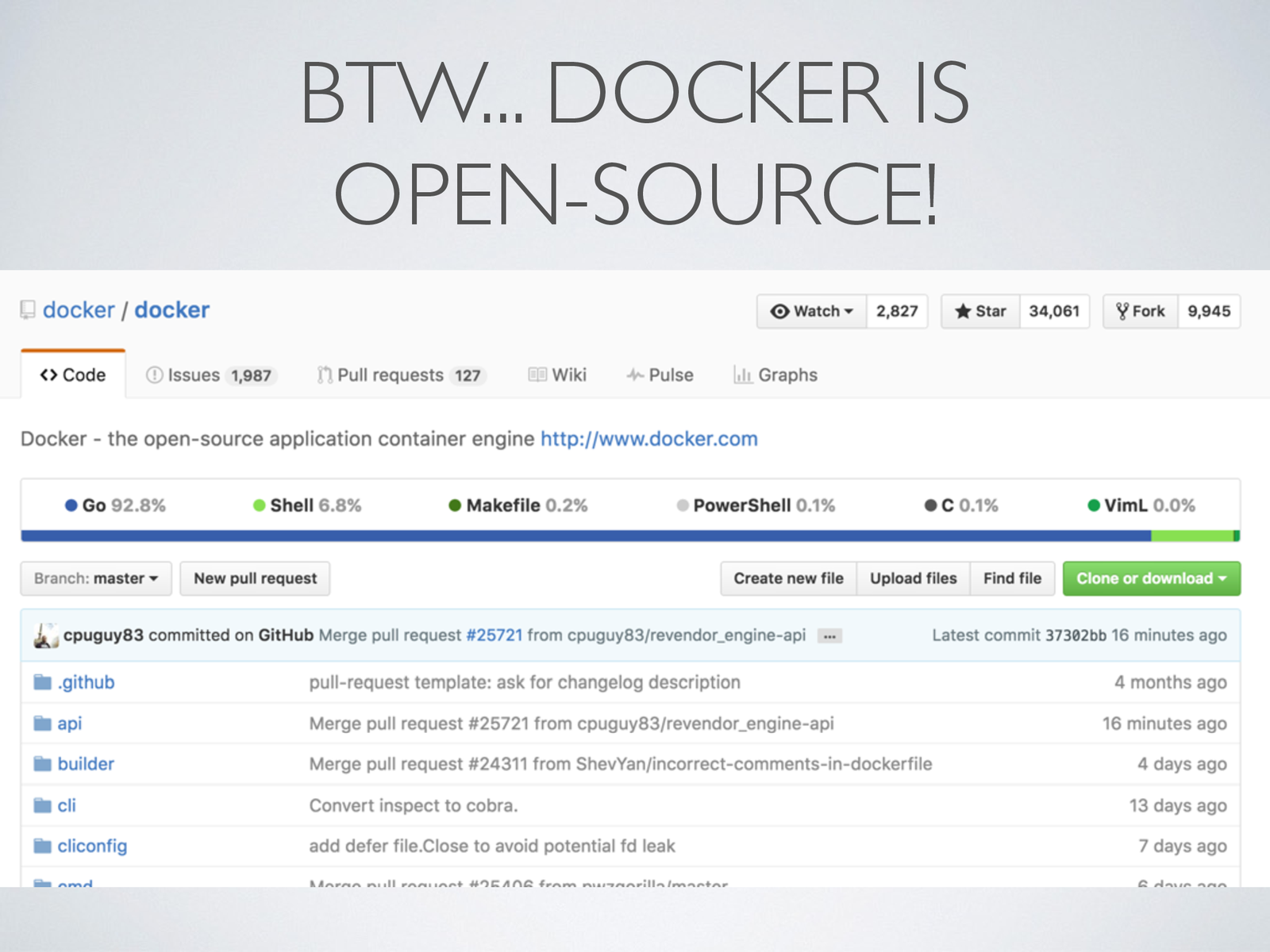Click the repository book icon beside docker
This screenshot has height=952, width=1270.
coord(28,309)
